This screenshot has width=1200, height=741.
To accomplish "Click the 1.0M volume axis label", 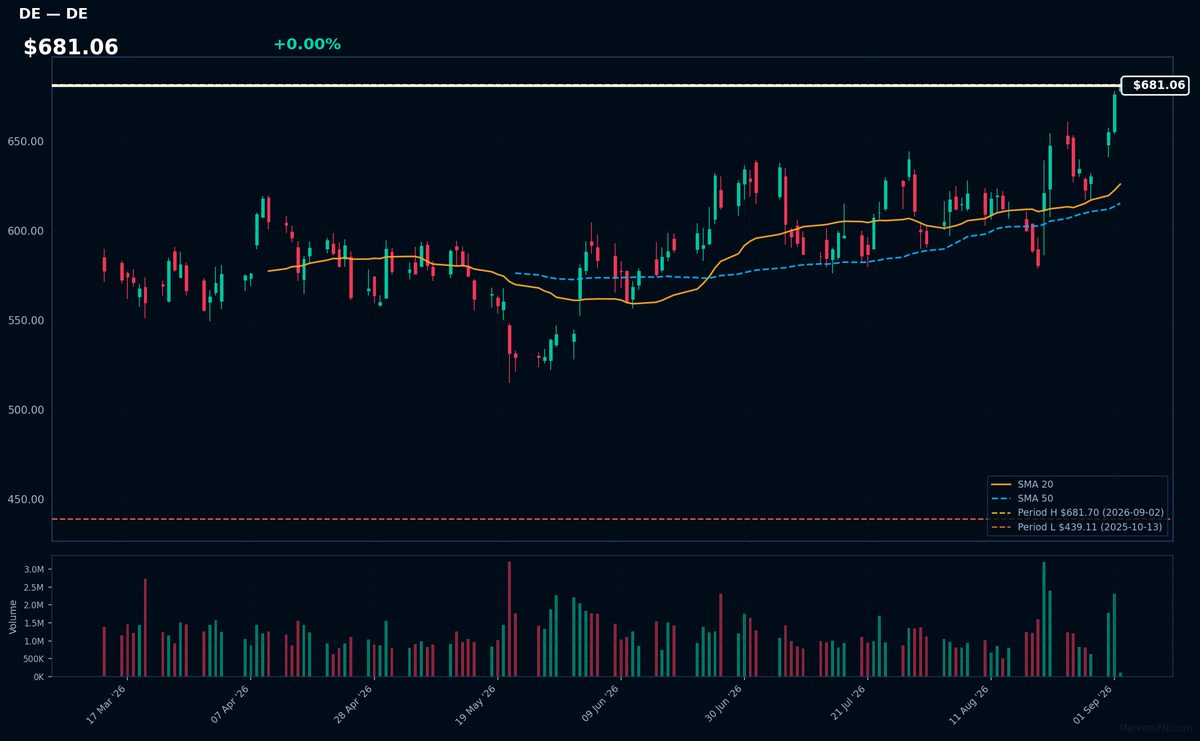I will click(x=33, y=642).
